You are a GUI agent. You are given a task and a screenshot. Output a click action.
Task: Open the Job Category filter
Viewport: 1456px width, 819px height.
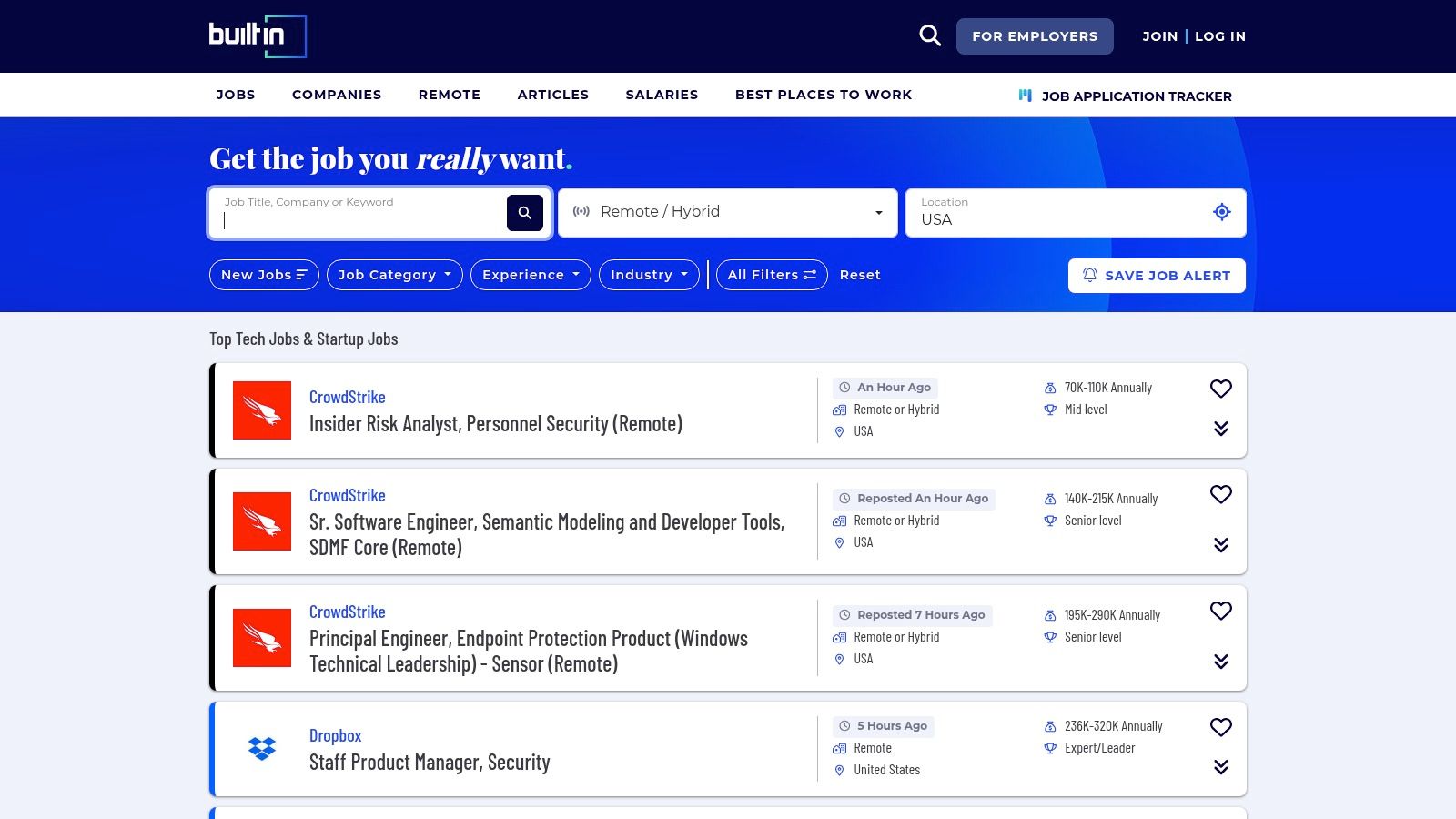coord(394,275)
